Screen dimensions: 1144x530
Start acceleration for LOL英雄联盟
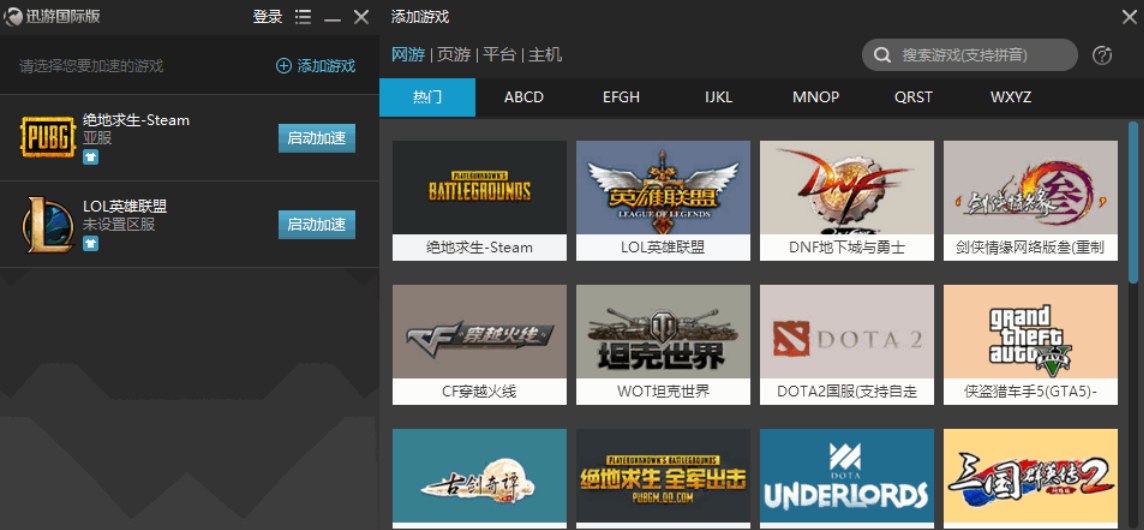point(316,224)
